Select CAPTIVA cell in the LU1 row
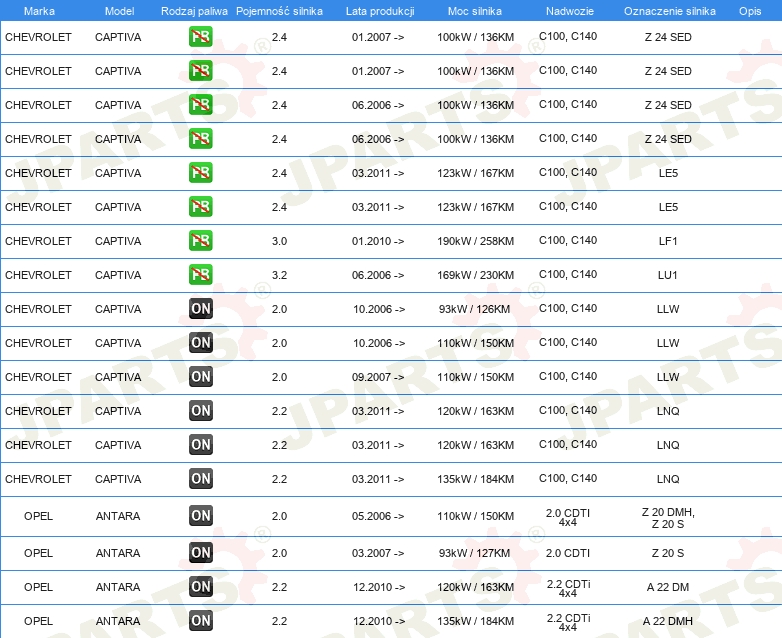Viewport: 782px width, 638px height. (118, 275)
